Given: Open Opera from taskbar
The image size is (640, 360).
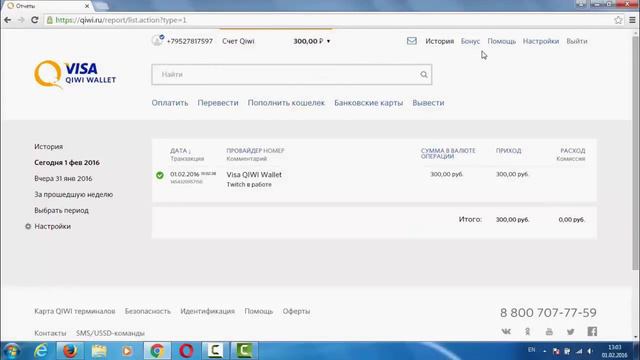Looking at the screenshot, I should click(186, 351).
